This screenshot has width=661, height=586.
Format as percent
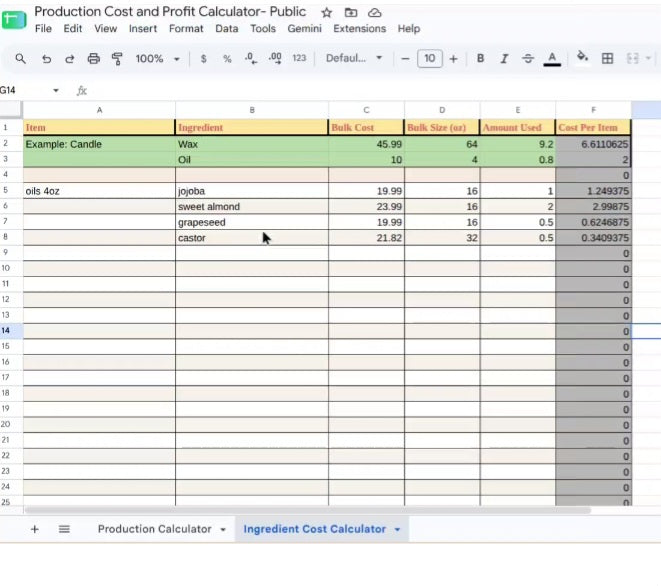coord(227,59)
